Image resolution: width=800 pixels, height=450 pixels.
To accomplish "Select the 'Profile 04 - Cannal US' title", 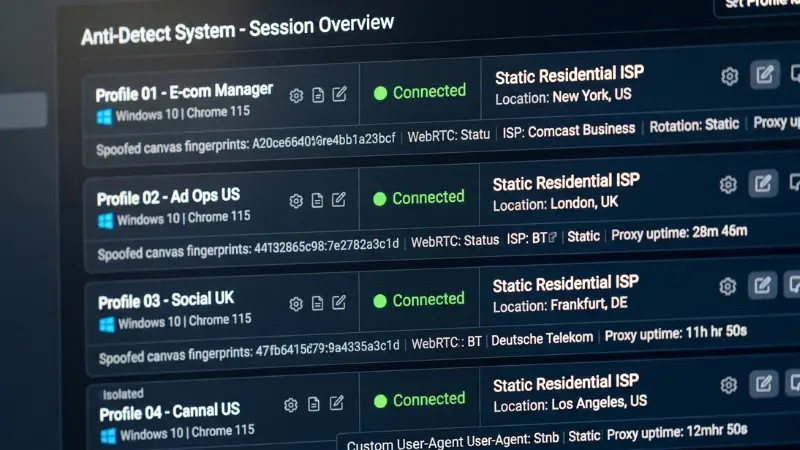I will (x=169, y=412).
